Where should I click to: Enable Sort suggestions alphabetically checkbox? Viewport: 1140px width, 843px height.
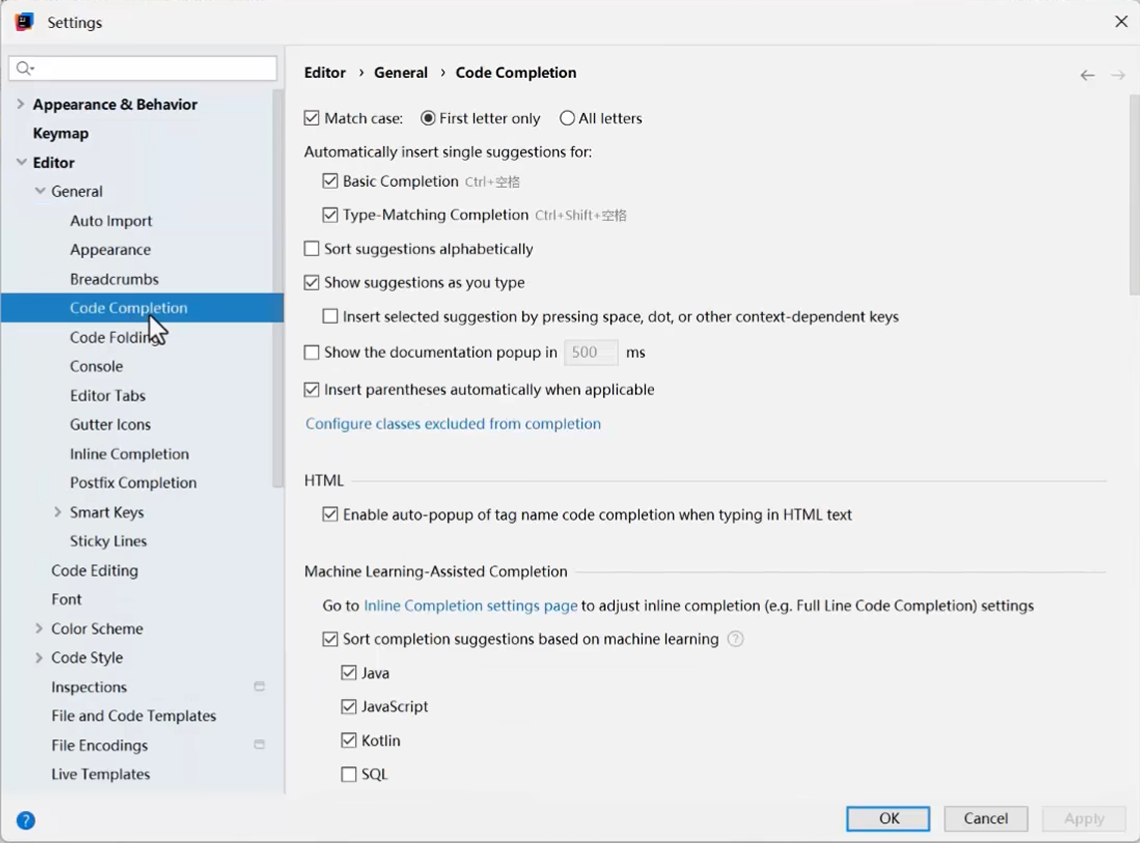312,249
